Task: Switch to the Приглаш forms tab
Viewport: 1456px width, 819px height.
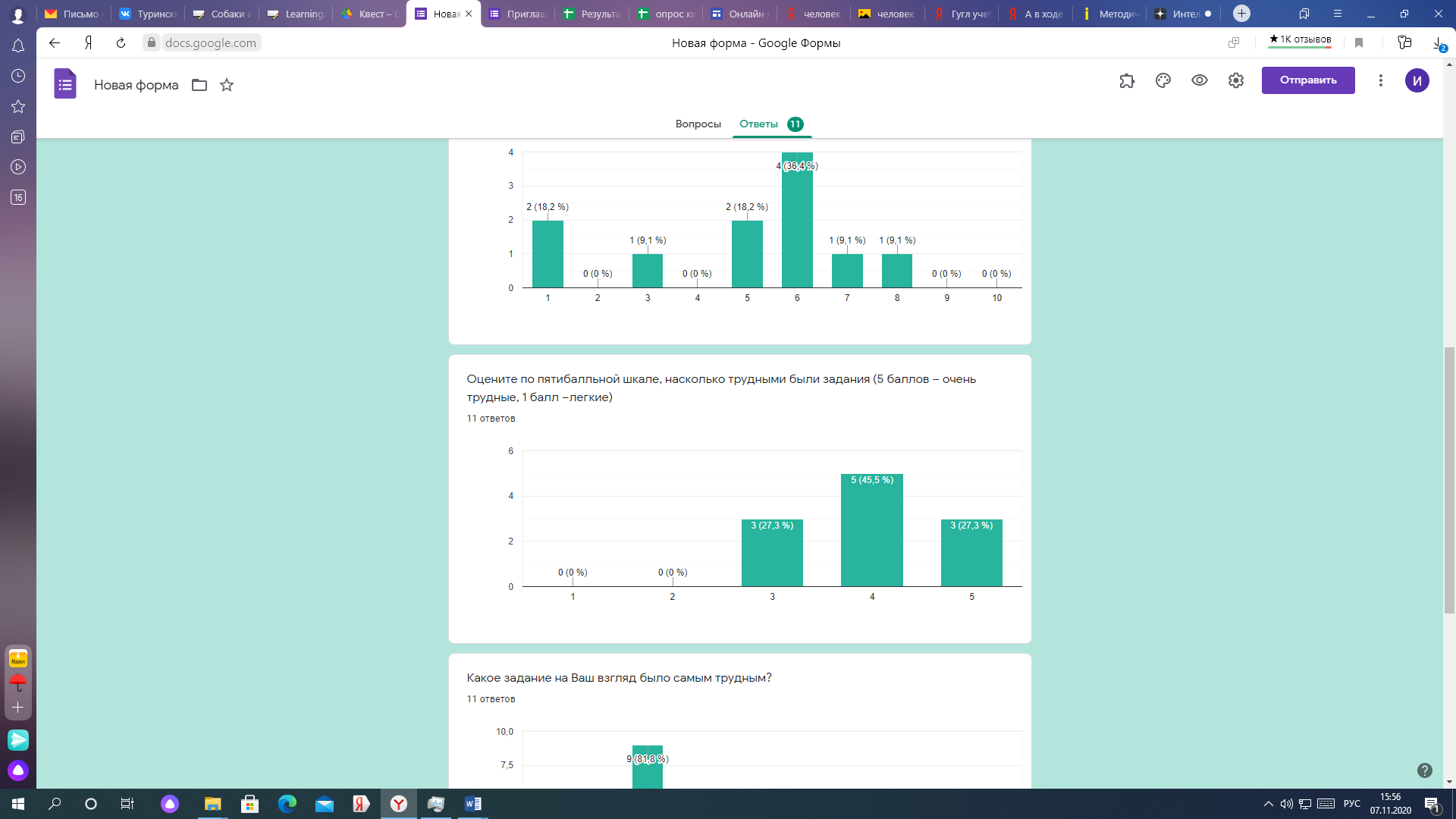Action: coord(518,14)
